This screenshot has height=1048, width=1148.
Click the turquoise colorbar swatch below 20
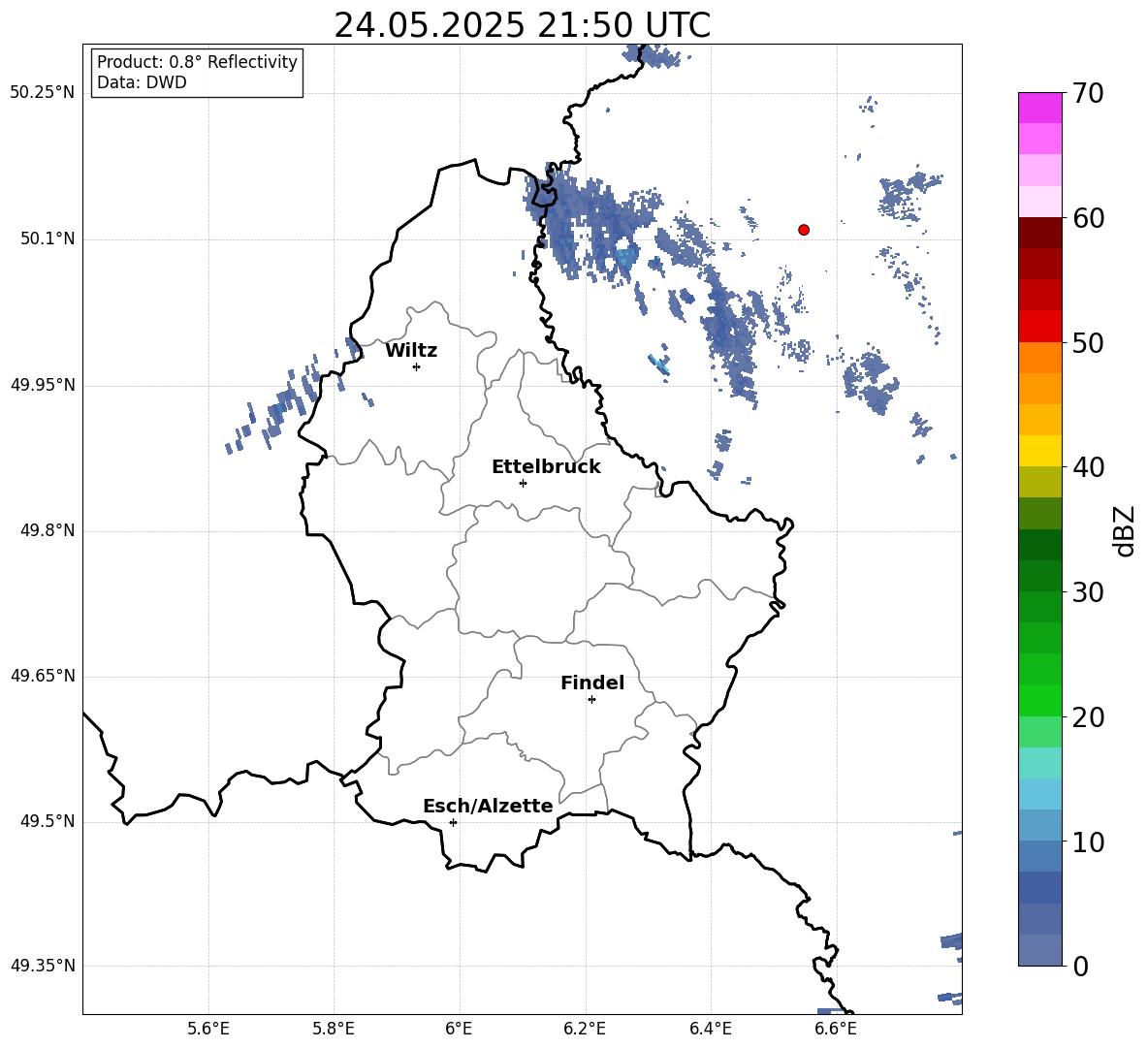(x=1039, y=763)
